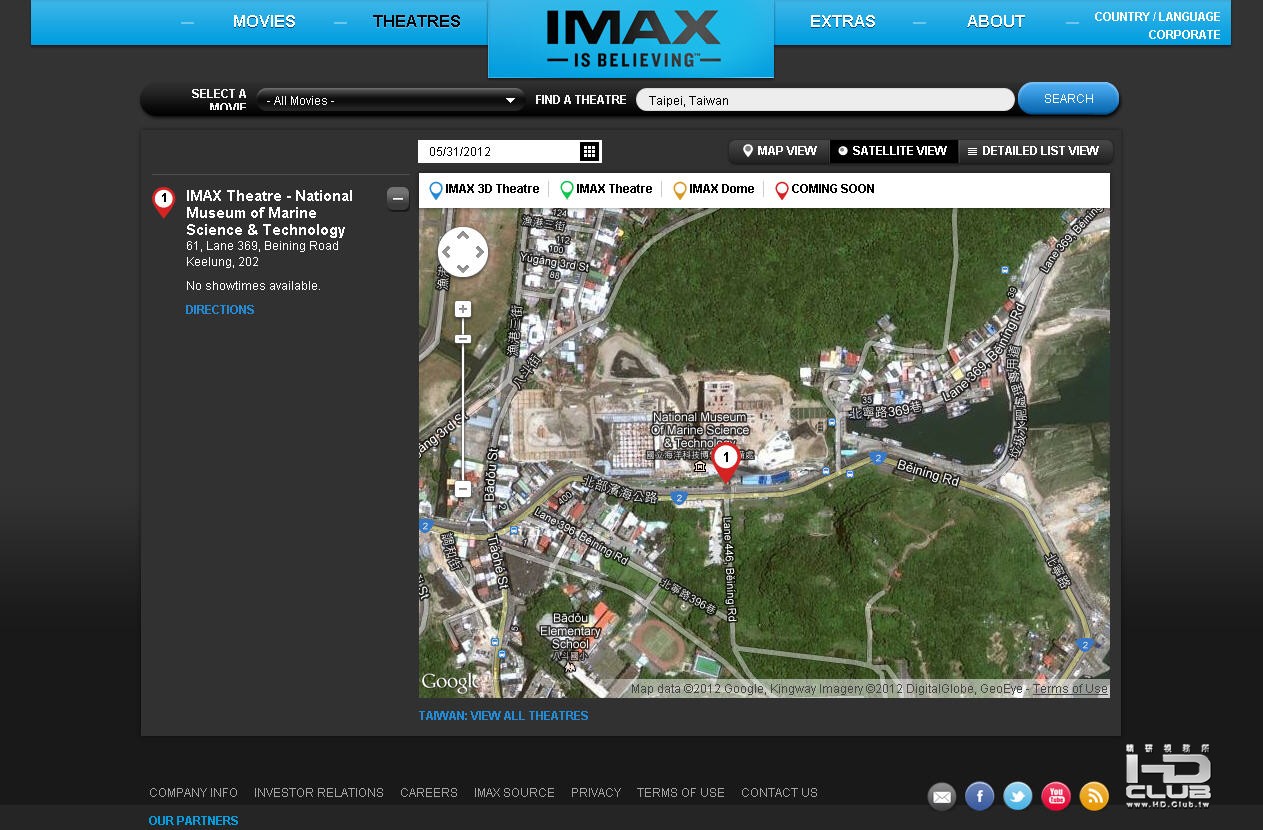This screenshot has width=1263, height=830.
Task: Open the Privacy footer link
Action: tap(596, 793)
